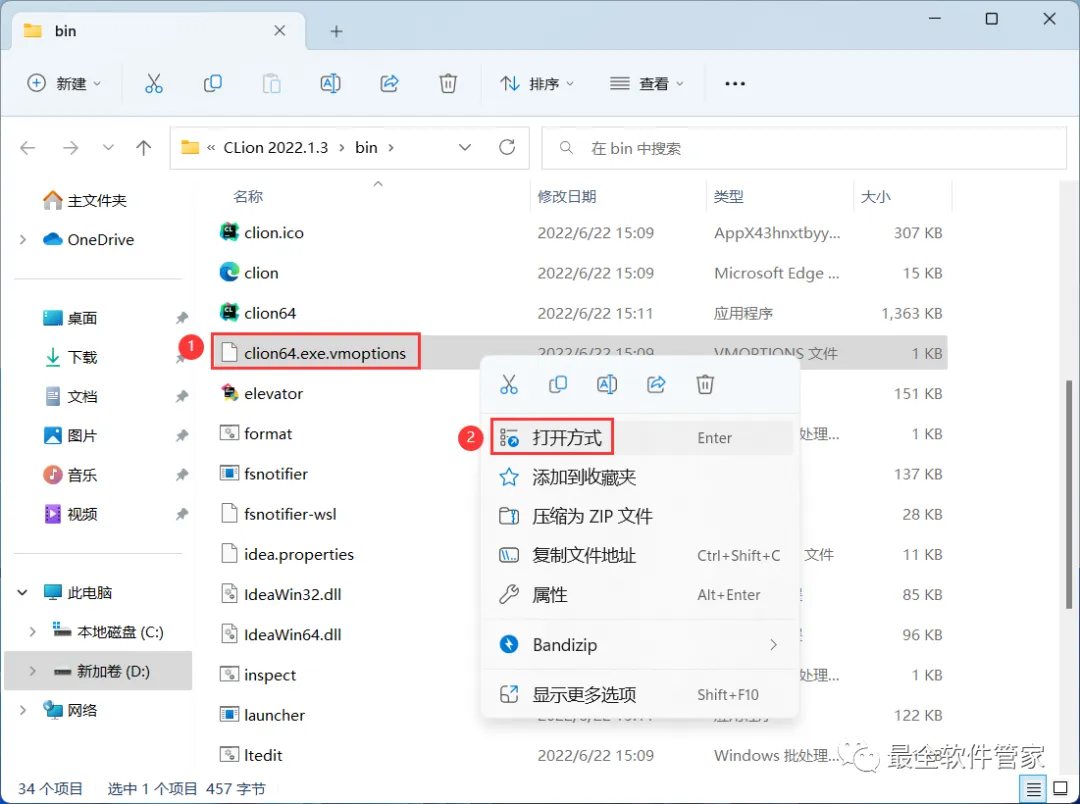Screen dimensions: 1080x804
Task: Close the bin tab
Action: coord(280,30)
